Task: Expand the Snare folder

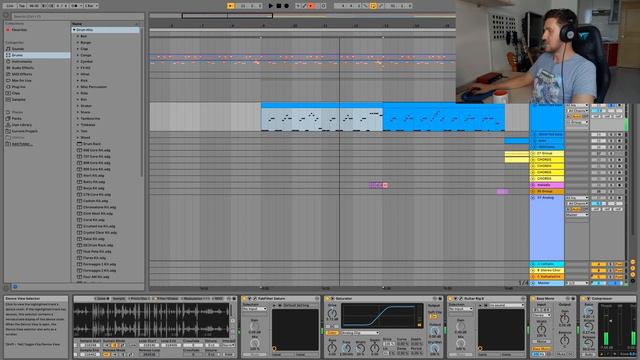Action: (78, 112)
